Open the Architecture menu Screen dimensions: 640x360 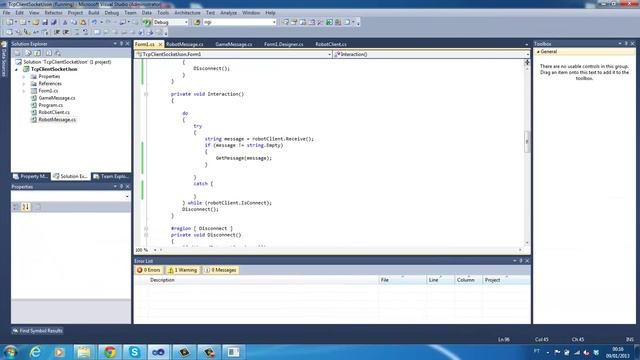pyautogui.click(x=187, y=13)
